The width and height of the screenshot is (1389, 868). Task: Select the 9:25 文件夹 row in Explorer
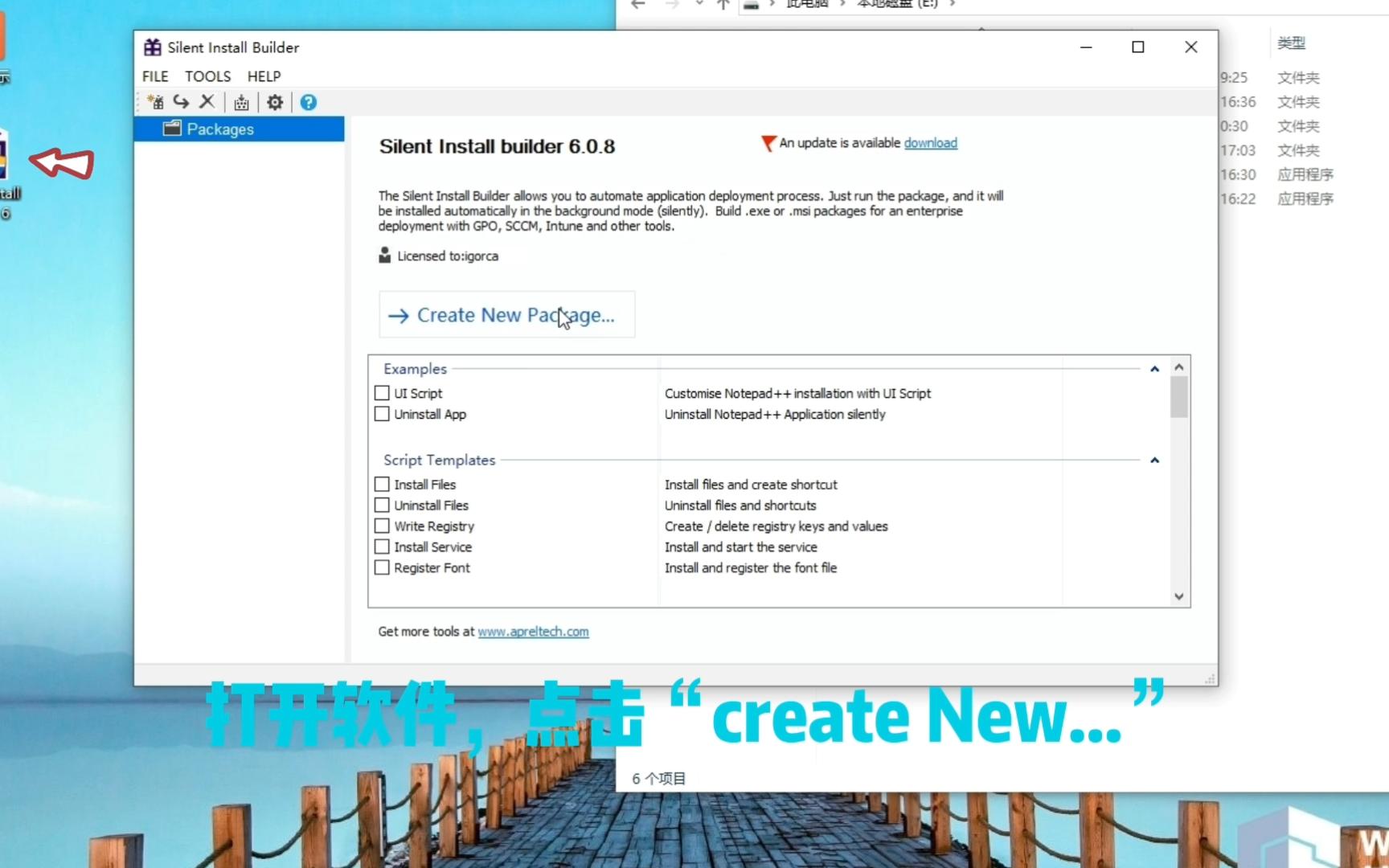tap(1302, 78)
